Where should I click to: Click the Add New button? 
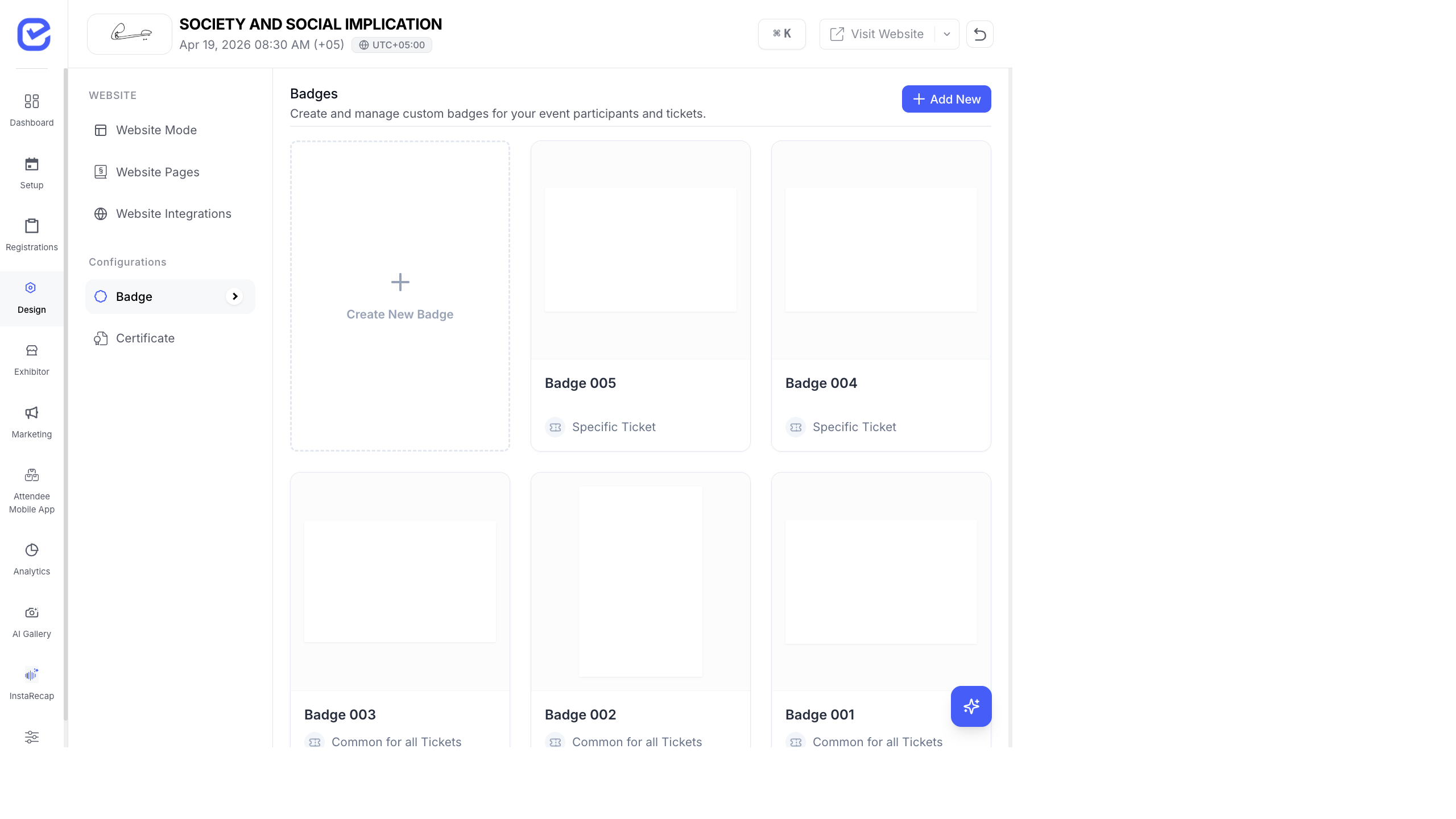[x=946, y=99]
